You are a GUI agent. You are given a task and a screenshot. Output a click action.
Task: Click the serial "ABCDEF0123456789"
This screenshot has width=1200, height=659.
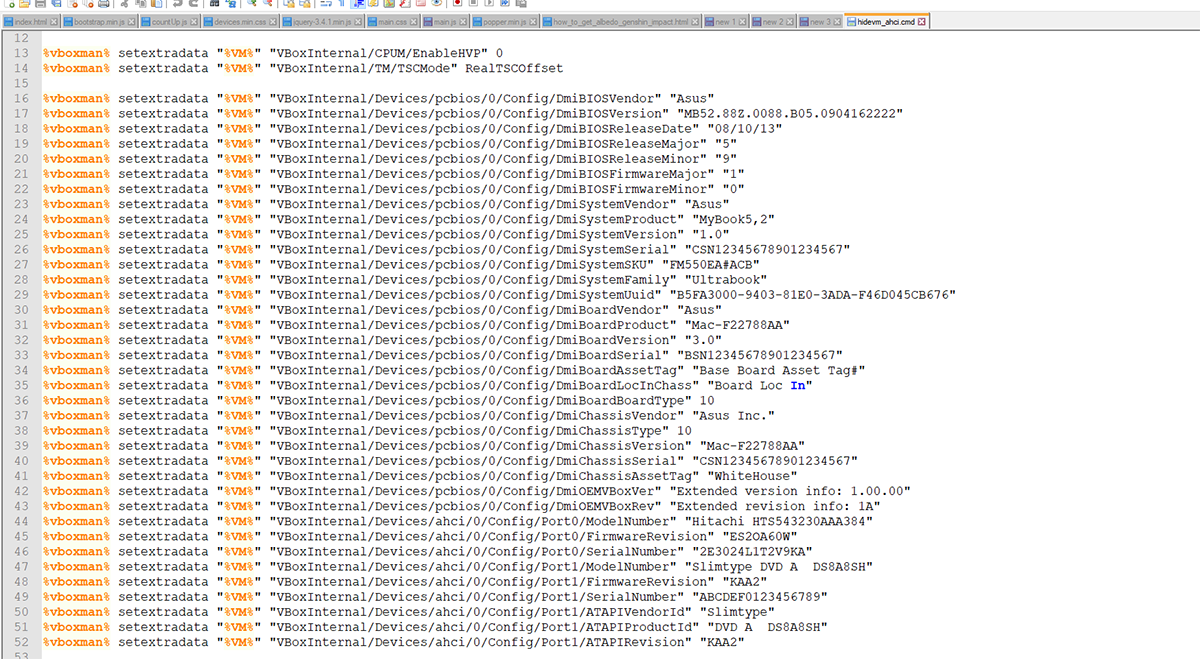coord(764,596)
